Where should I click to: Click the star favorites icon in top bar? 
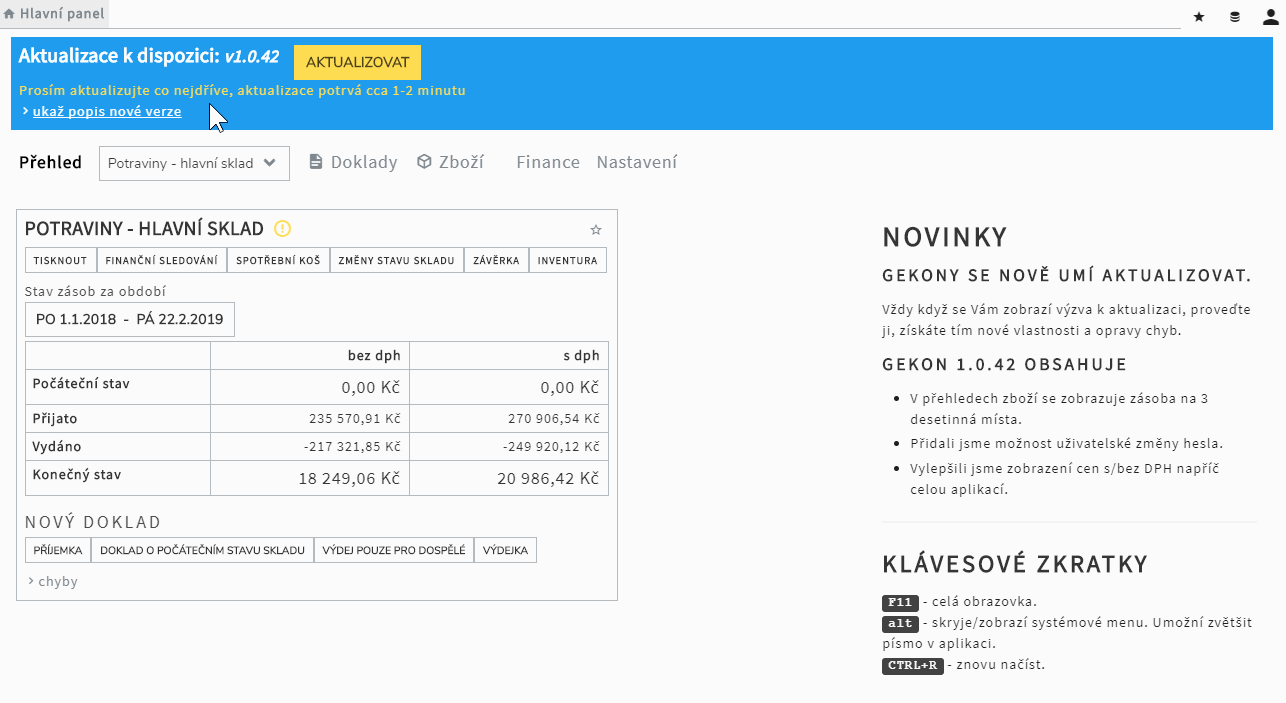click(1199, 16)
